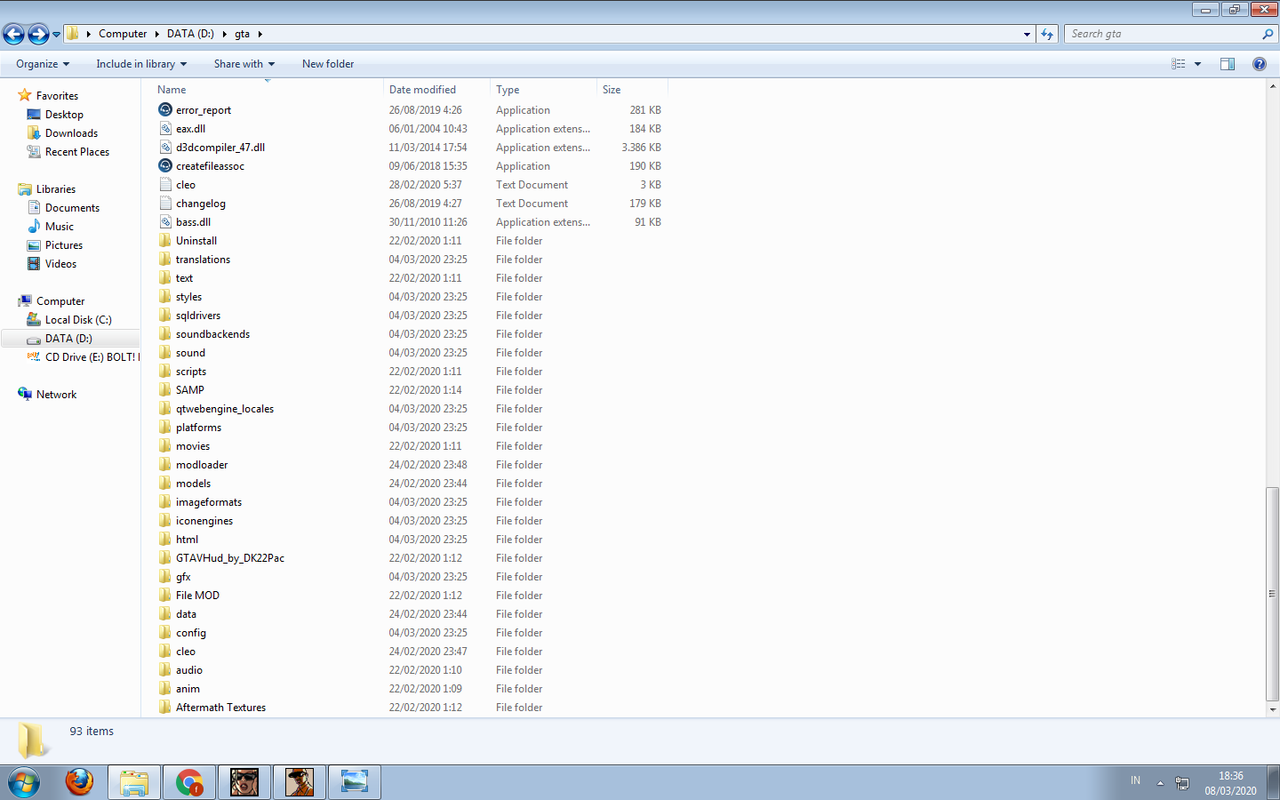Image resolution: width=1280 pixels, height=800 pixels.
Task: Sort by the Name column header
Action: 269,90
